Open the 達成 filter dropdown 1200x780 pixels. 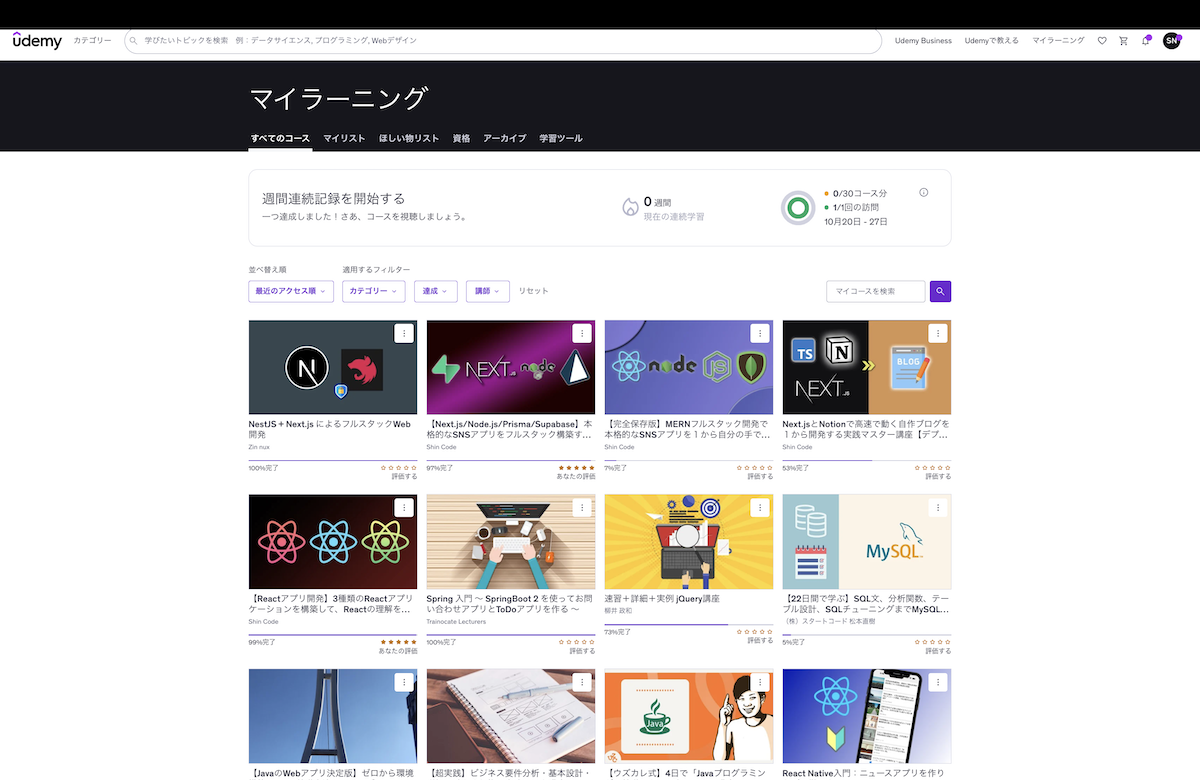click(435, 290)
